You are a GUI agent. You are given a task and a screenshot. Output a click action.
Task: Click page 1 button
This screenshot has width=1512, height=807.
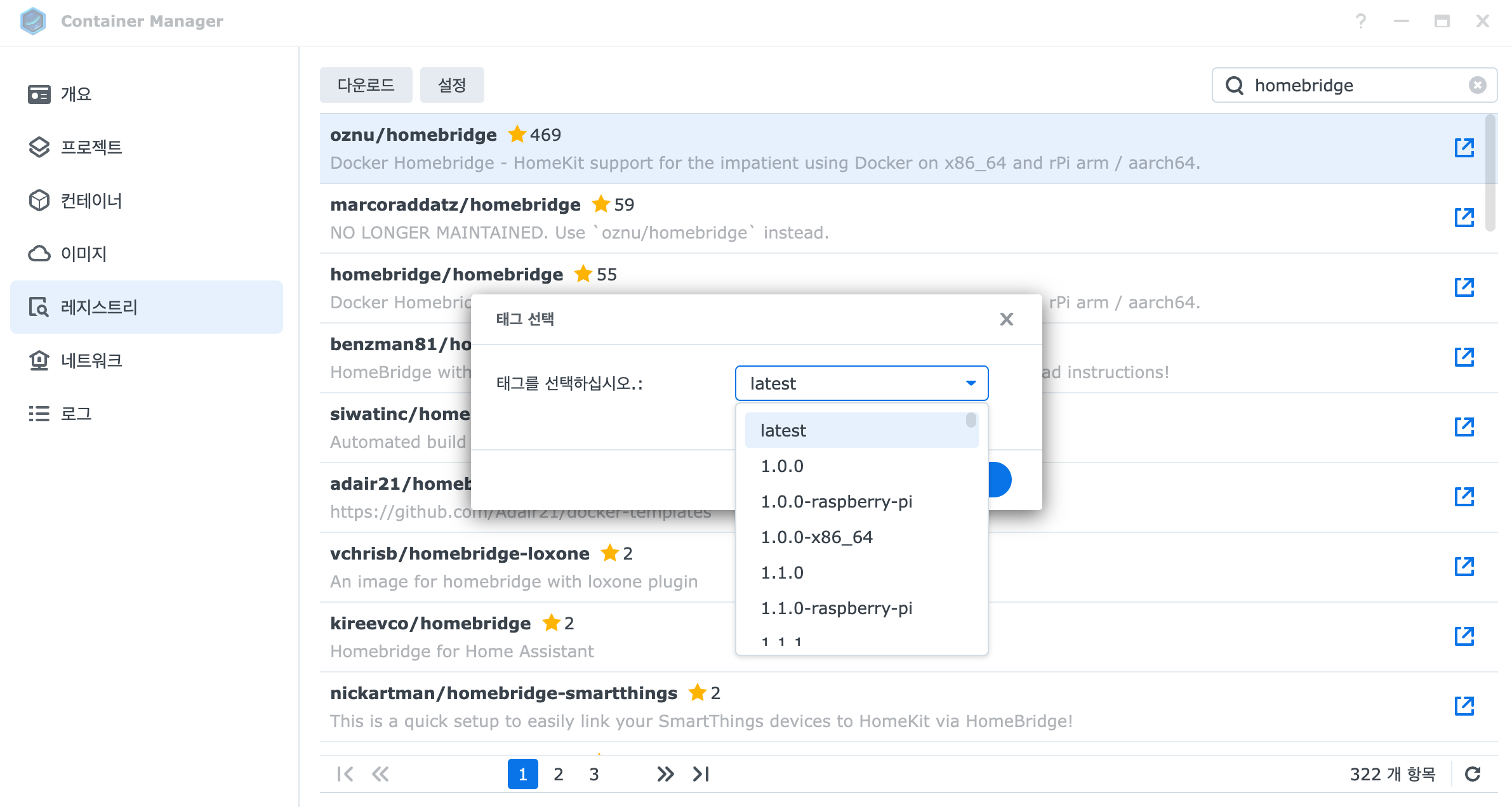523,774
